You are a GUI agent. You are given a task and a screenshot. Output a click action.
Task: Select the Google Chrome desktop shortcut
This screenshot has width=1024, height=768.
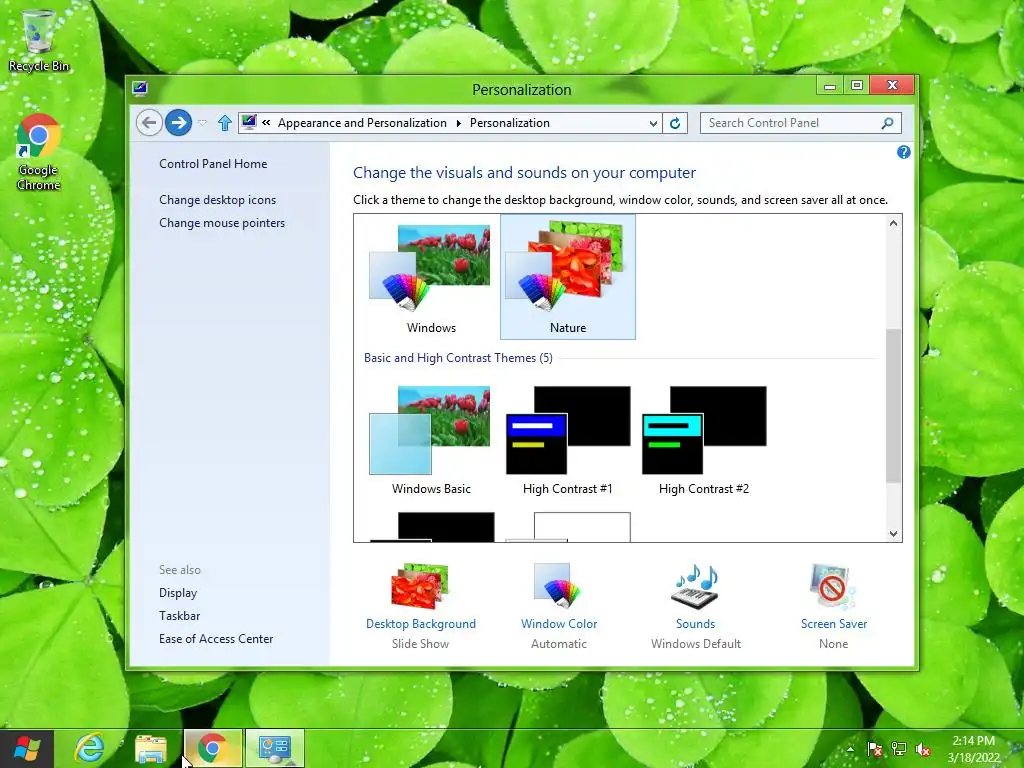coord(39,152)
